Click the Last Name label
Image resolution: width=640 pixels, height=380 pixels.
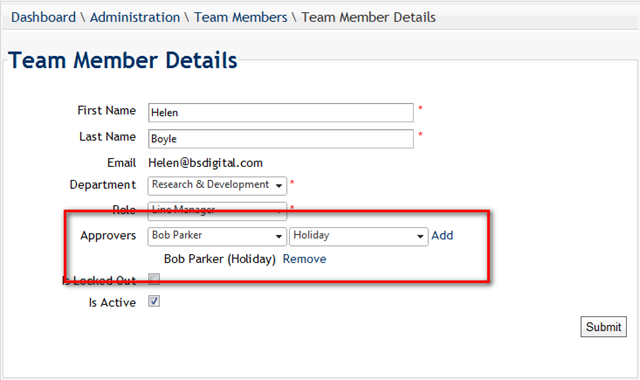(x=107, y=137)
